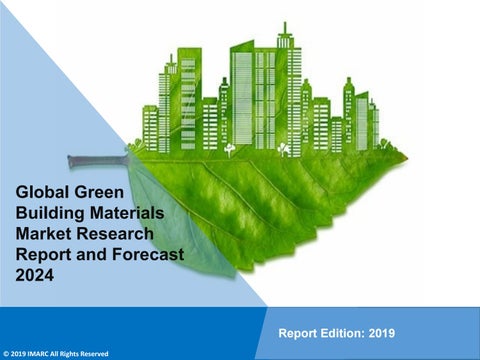Click the light blue triangle background area
This screenshot has width=480, height=360.
50,117
